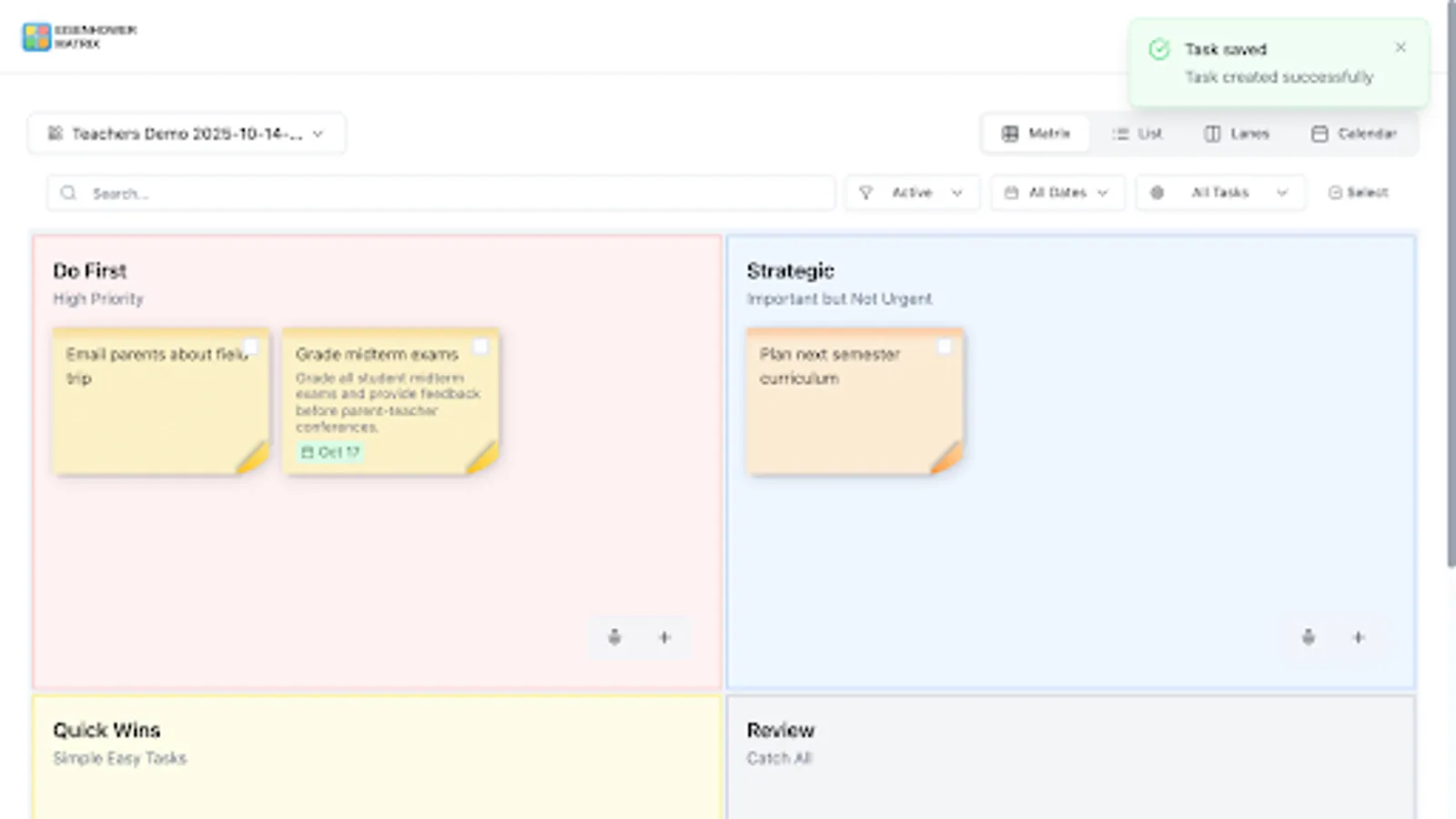The width and height of the screenshot is (1456, 819).
Task: Check the Plan next semester curriculum checkbox
Action: point(945,347)
